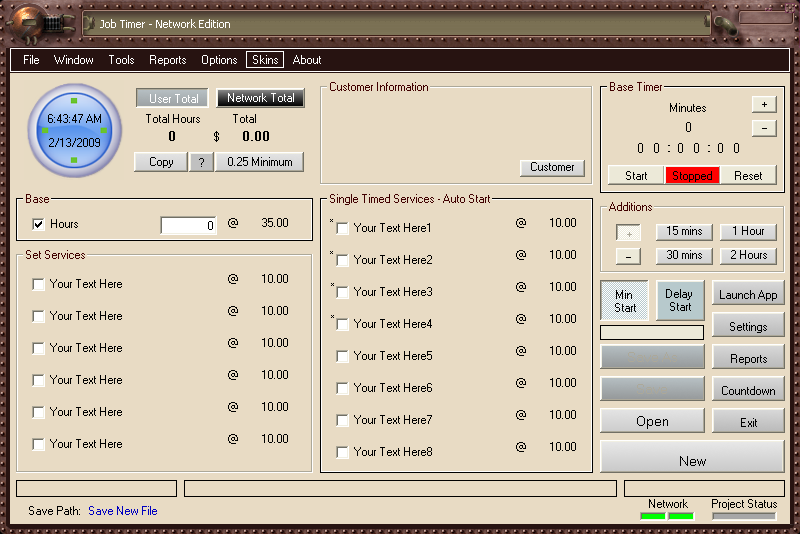
Task: Check the fifth Set Services Your Text Here box
Action: [38, 412]
